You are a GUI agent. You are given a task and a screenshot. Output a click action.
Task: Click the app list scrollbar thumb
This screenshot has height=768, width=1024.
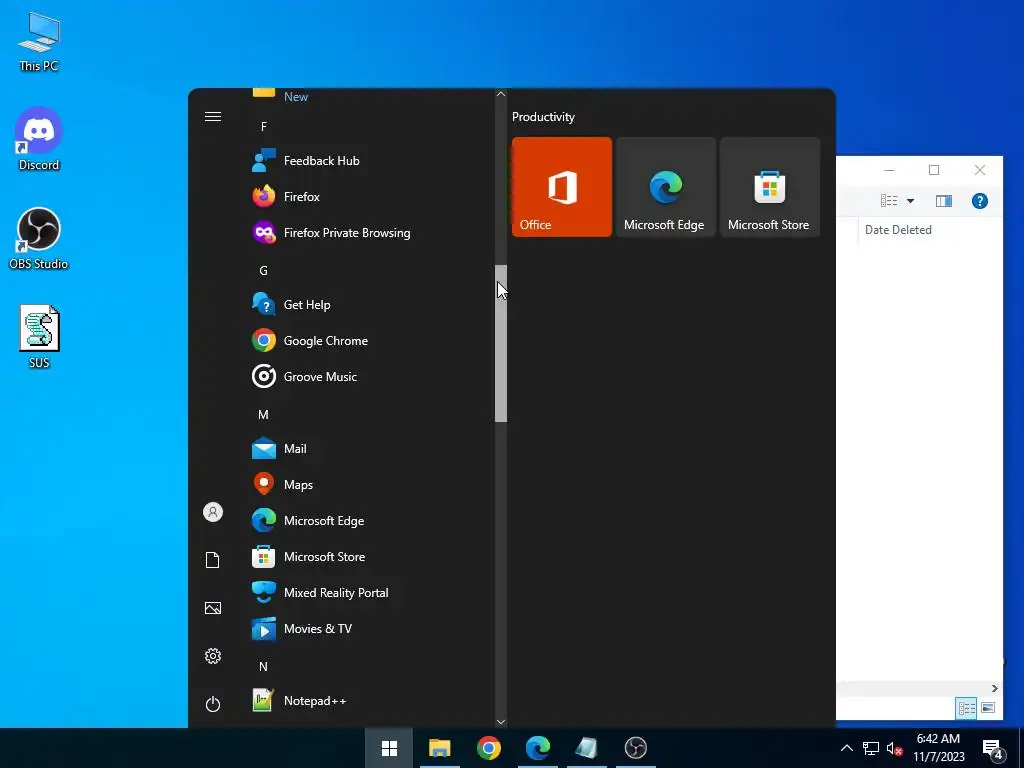click(501, 344)
